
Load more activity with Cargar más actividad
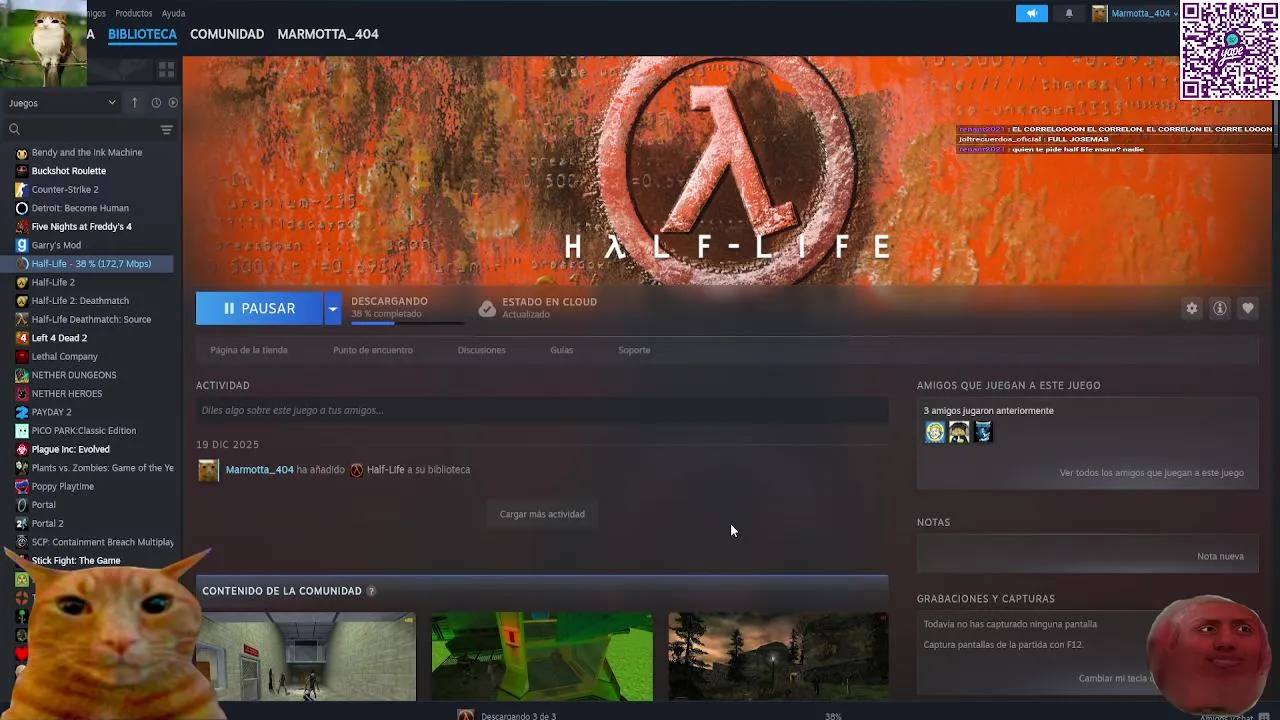click(542, 514)
